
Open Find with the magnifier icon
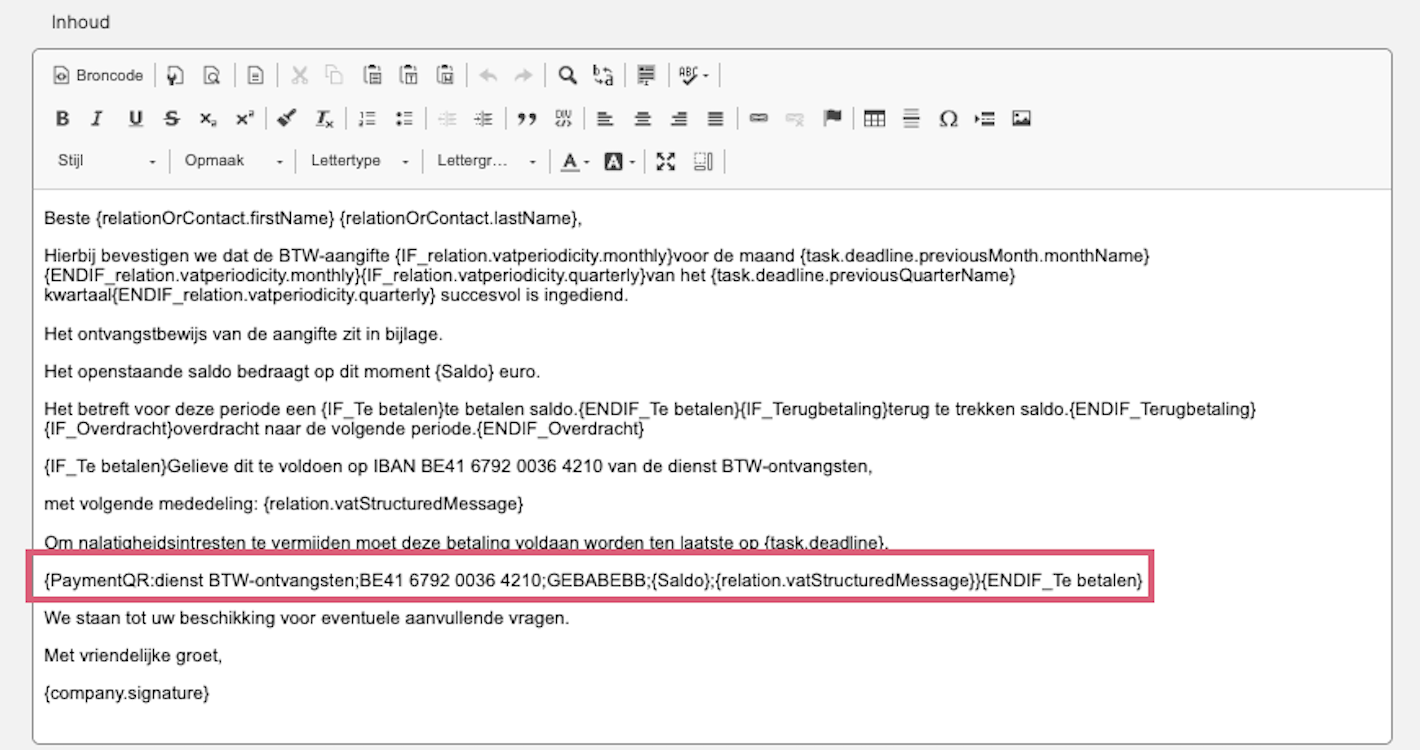[567, 75]
